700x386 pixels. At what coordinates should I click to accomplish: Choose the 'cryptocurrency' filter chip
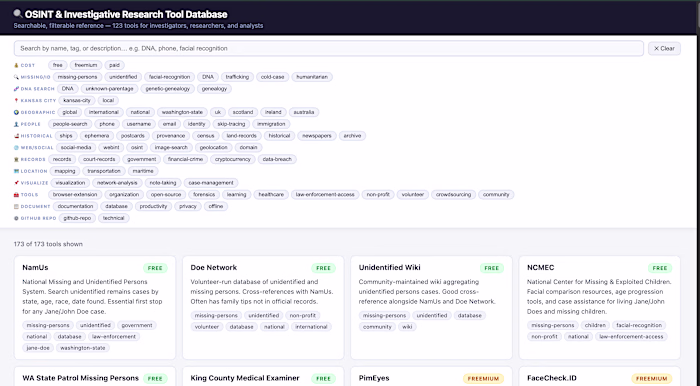tap(233, 159)
